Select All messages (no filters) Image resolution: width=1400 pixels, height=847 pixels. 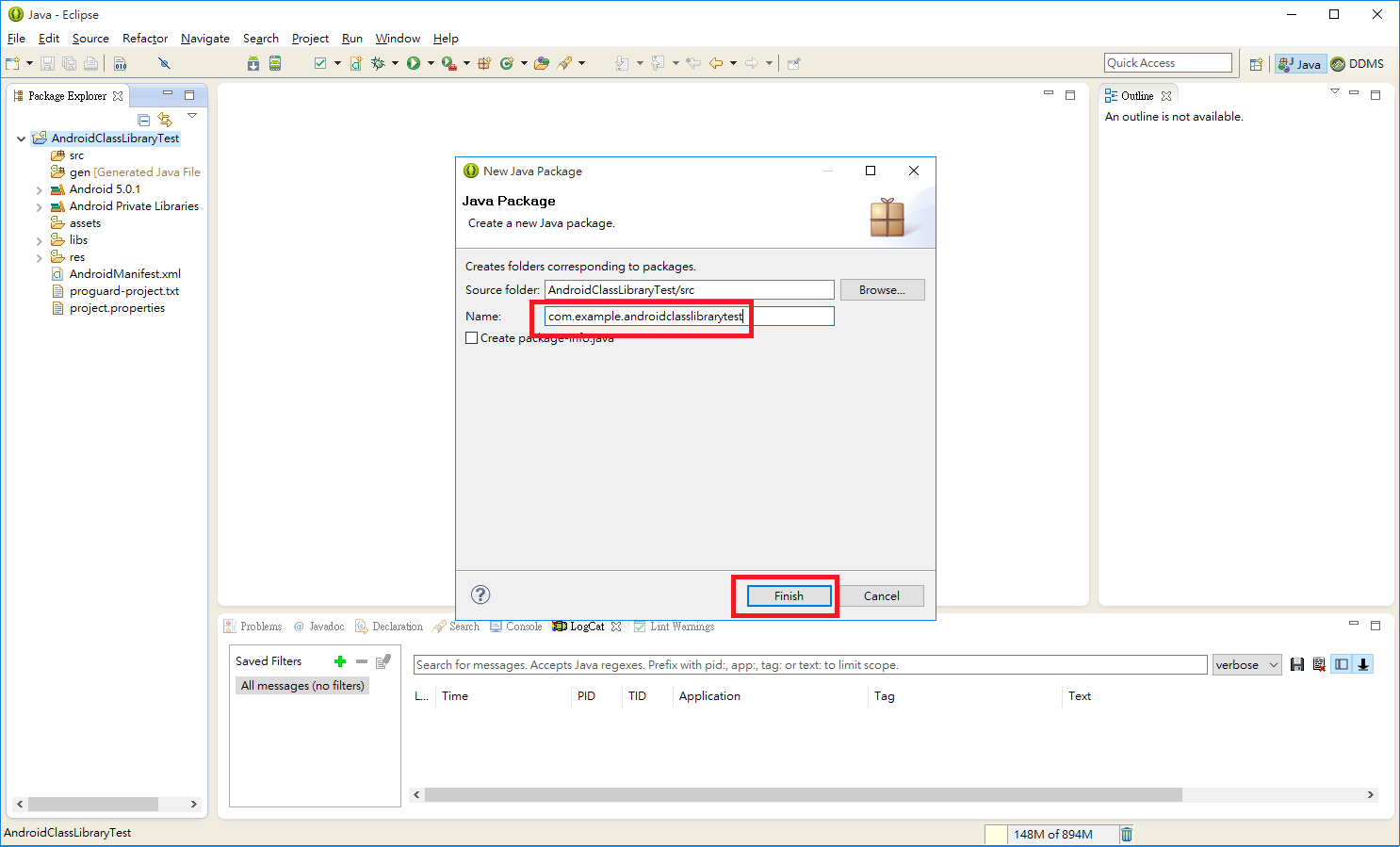pyautogui.click(x=302, y=686)
